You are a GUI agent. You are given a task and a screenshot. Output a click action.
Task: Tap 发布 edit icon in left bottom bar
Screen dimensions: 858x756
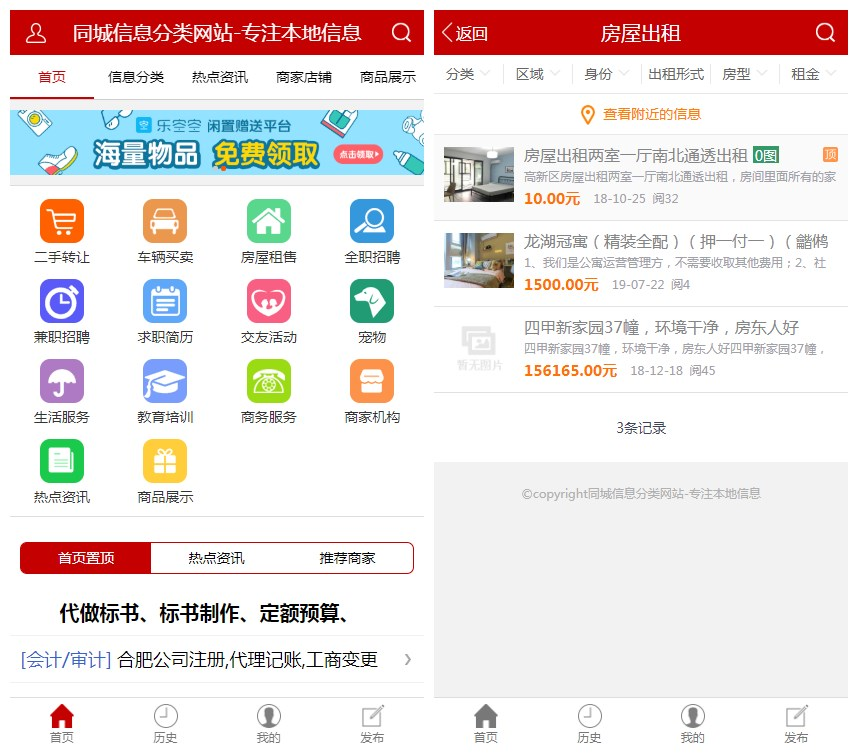pyautogui.click(x=372, y=716)
